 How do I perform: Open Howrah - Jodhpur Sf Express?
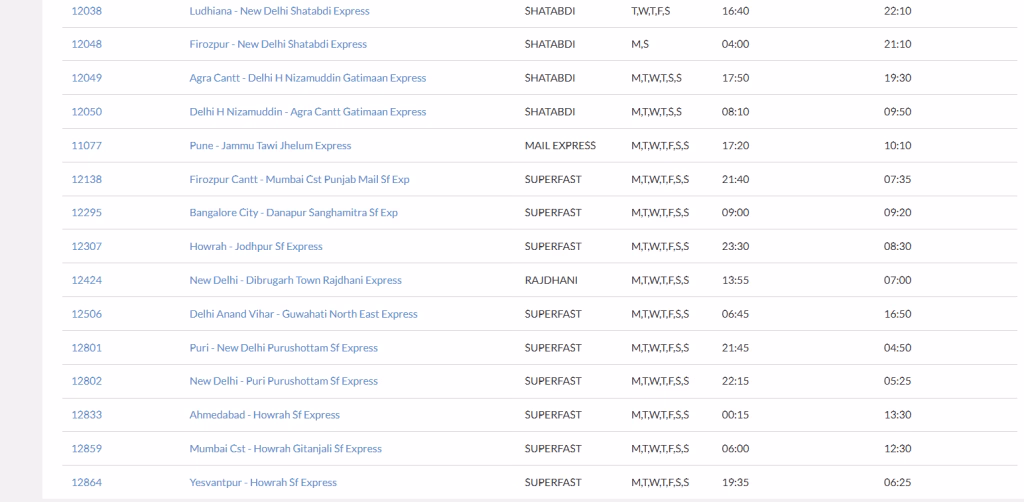(256, 247)
